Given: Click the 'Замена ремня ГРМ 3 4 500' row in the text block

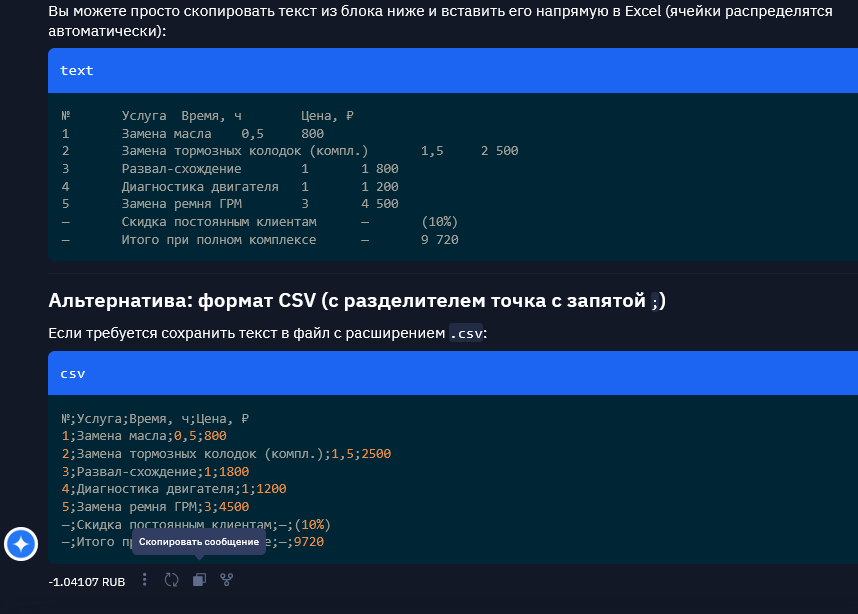Looking at the screenshot, I should coord(230,204).
